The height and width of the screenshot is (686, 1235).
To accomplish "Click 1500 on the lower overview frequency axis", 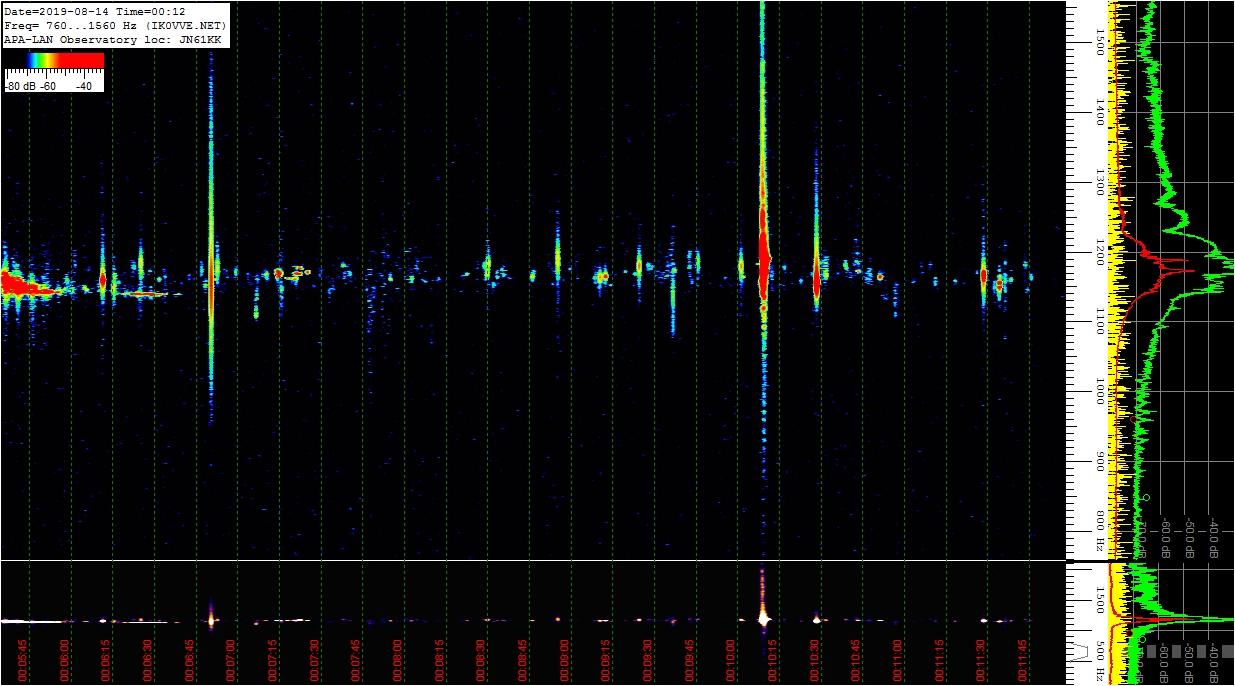I will [1100, 601].
